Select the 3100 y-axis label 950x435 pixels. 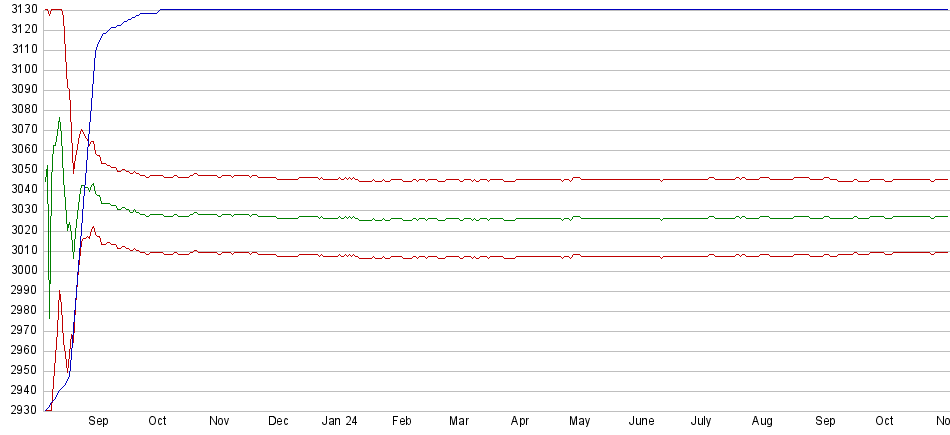(21, 70)
